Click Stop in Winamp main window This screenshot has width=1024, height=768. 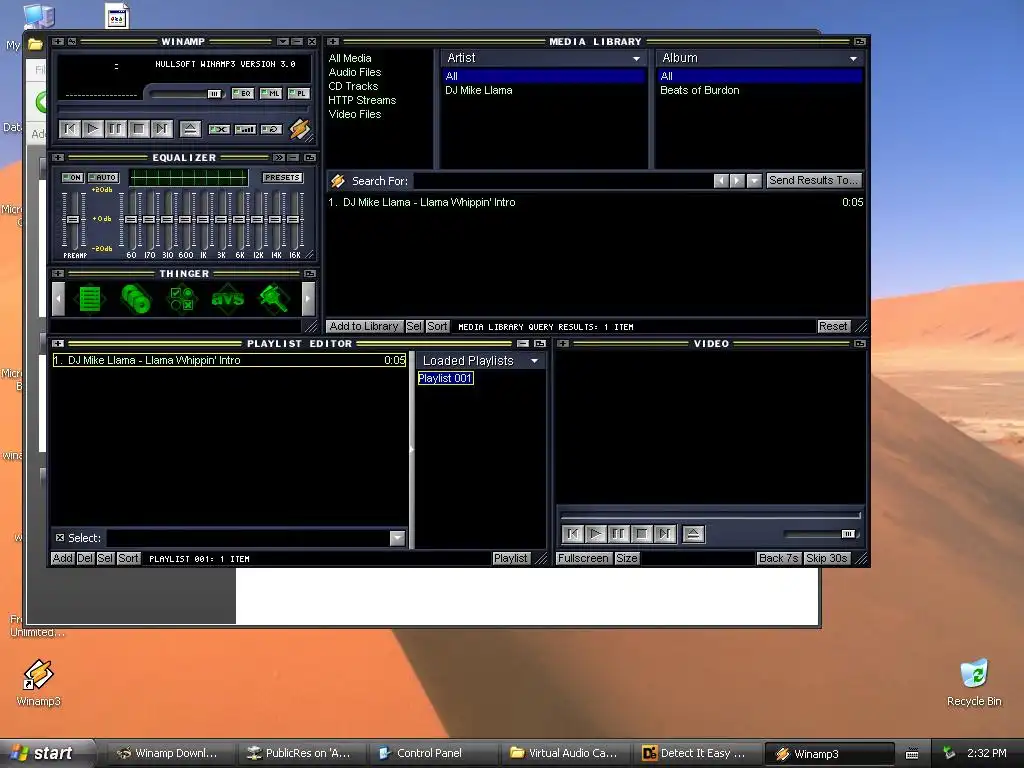click(x=138, y=129)
